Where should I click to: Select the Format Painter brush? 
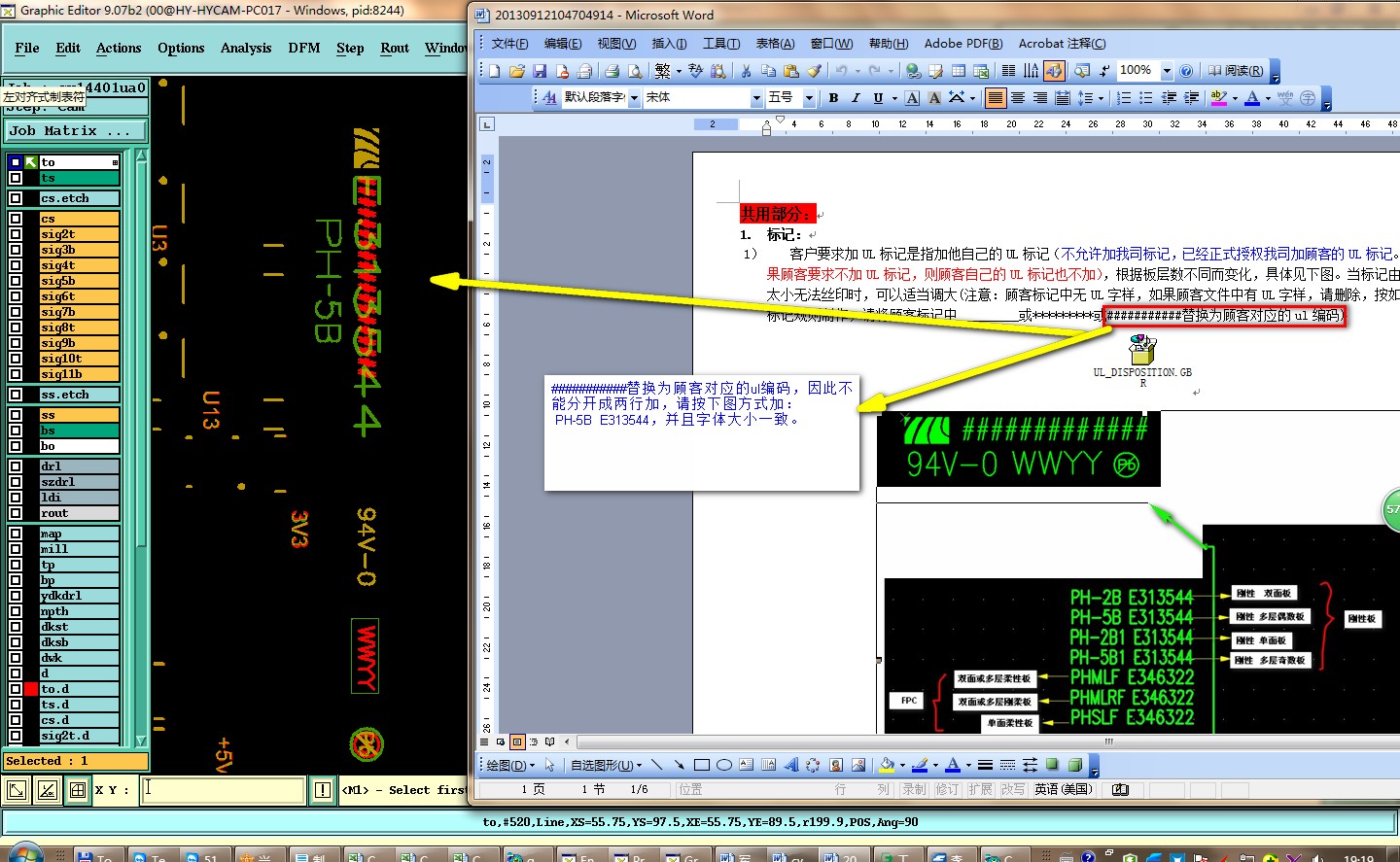tap(814, 71)
